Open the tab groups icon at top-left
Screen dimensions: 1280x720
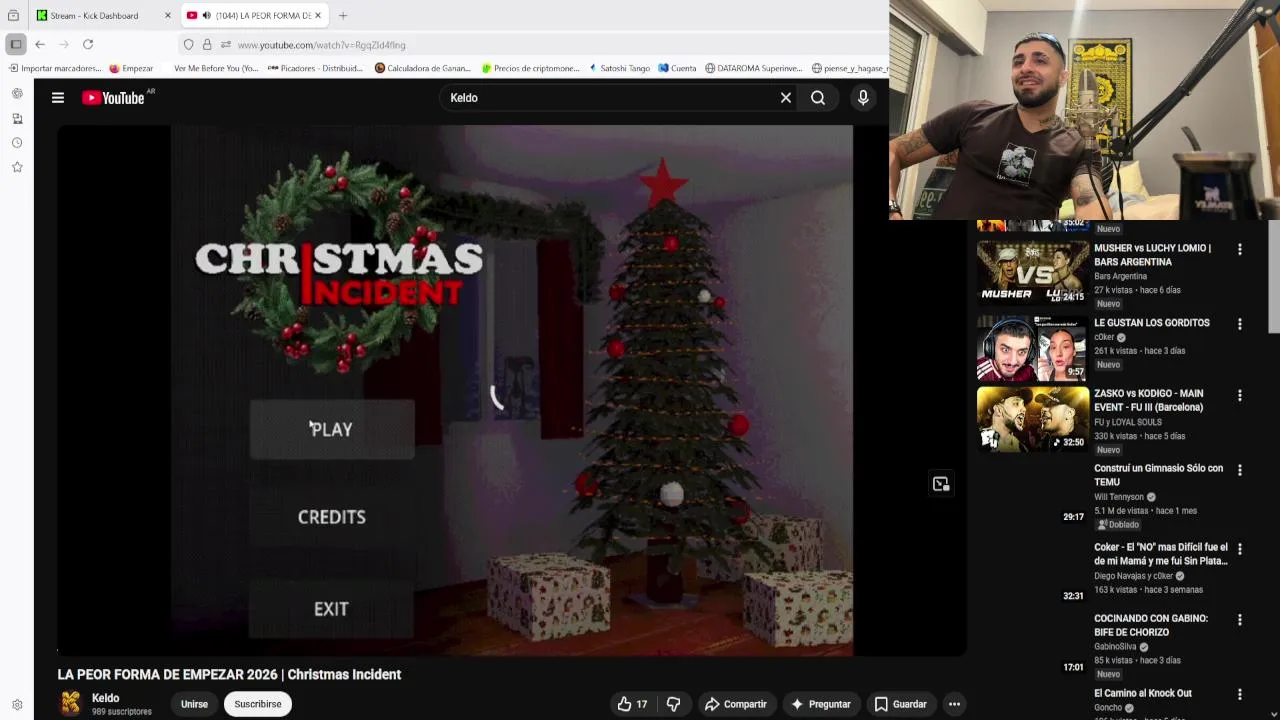tap(13, 16)
